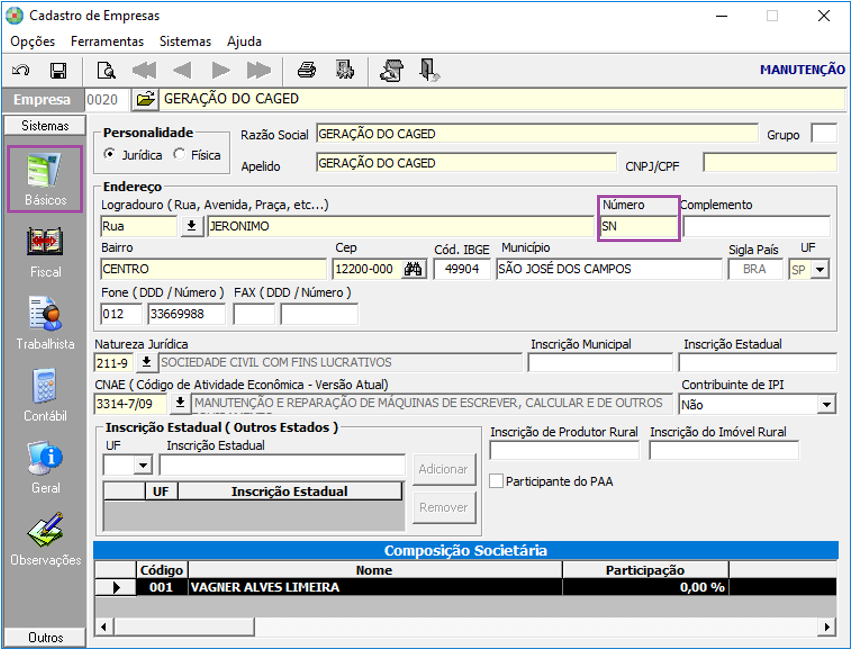Click the logradouro name field JERONIMO
Image resolution: width=851 pixels, height=651 pixels.
[401, 226]
